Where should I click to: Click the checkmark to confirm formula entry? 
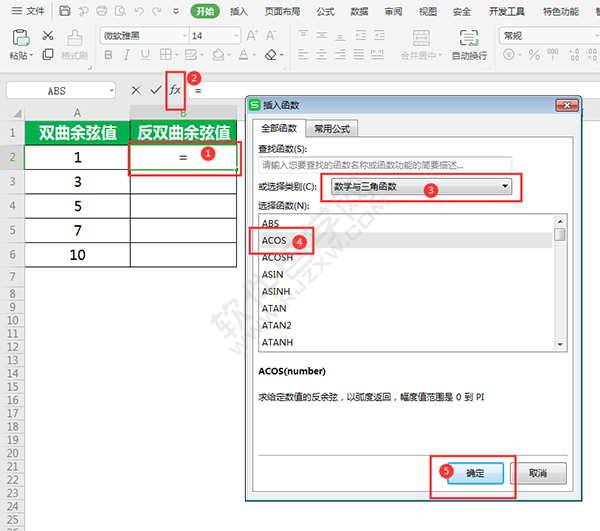[155, 90]
